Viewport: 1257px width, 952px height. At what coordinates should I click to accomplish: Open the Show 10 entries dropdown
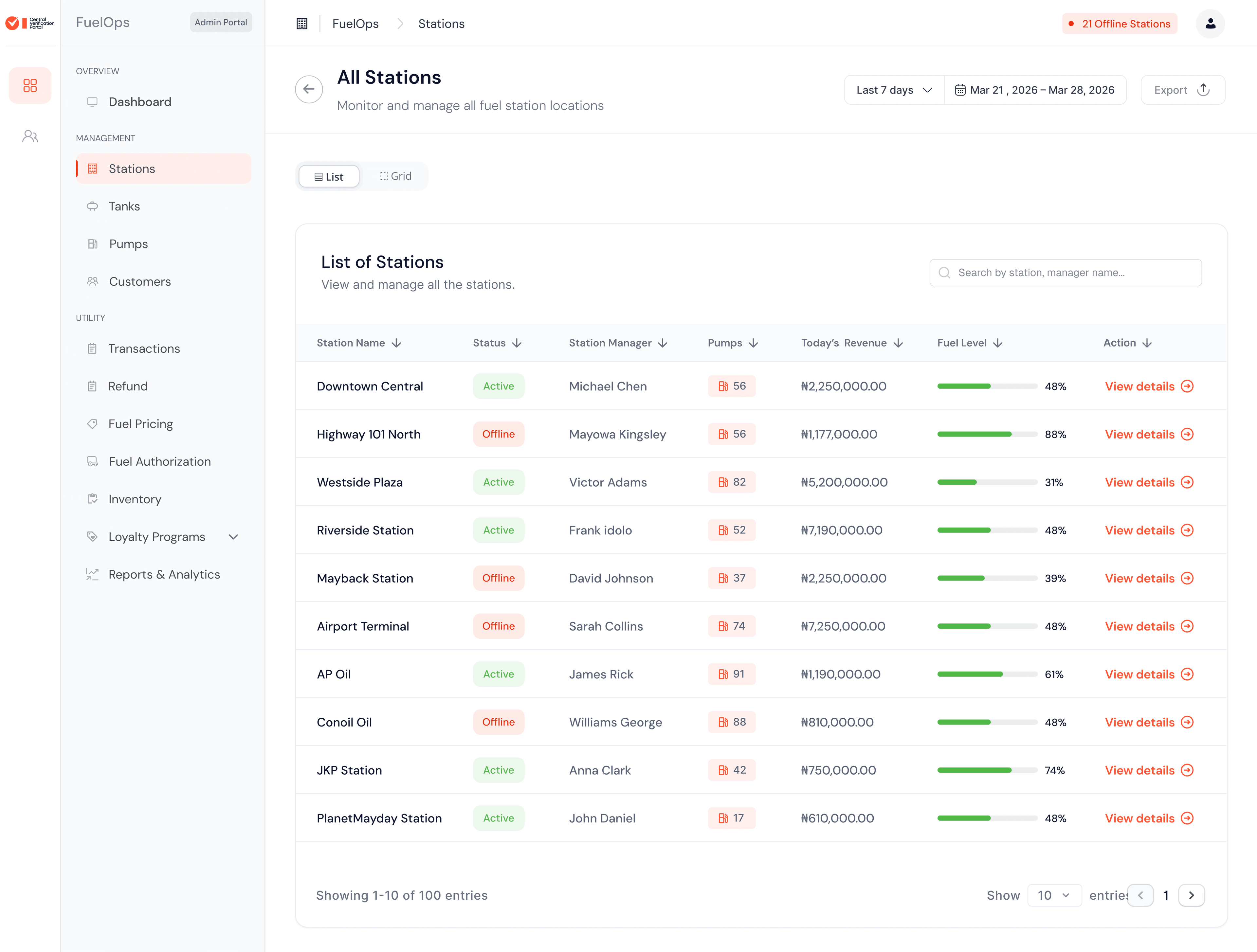pos(1054,895)
